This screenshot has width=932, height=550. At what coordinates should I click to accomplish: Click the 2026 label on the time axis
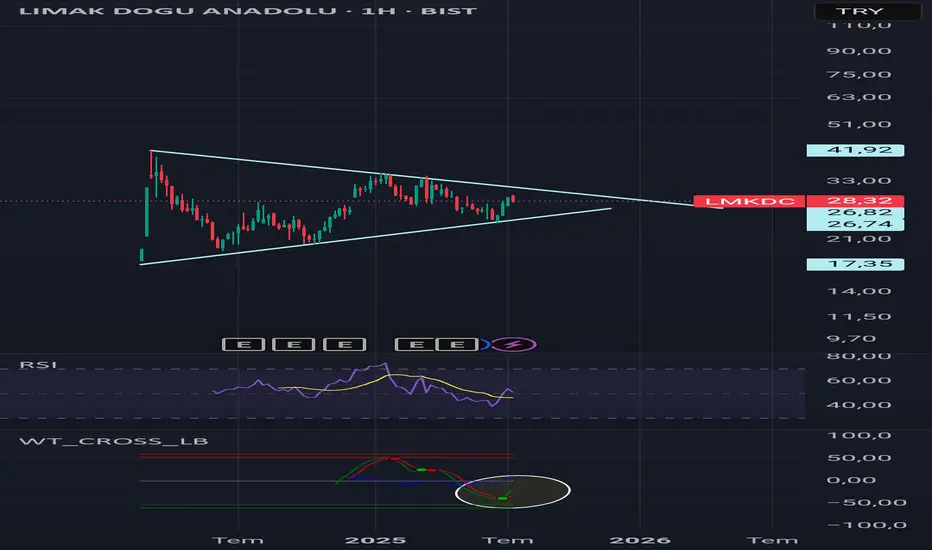pos(640,540)
